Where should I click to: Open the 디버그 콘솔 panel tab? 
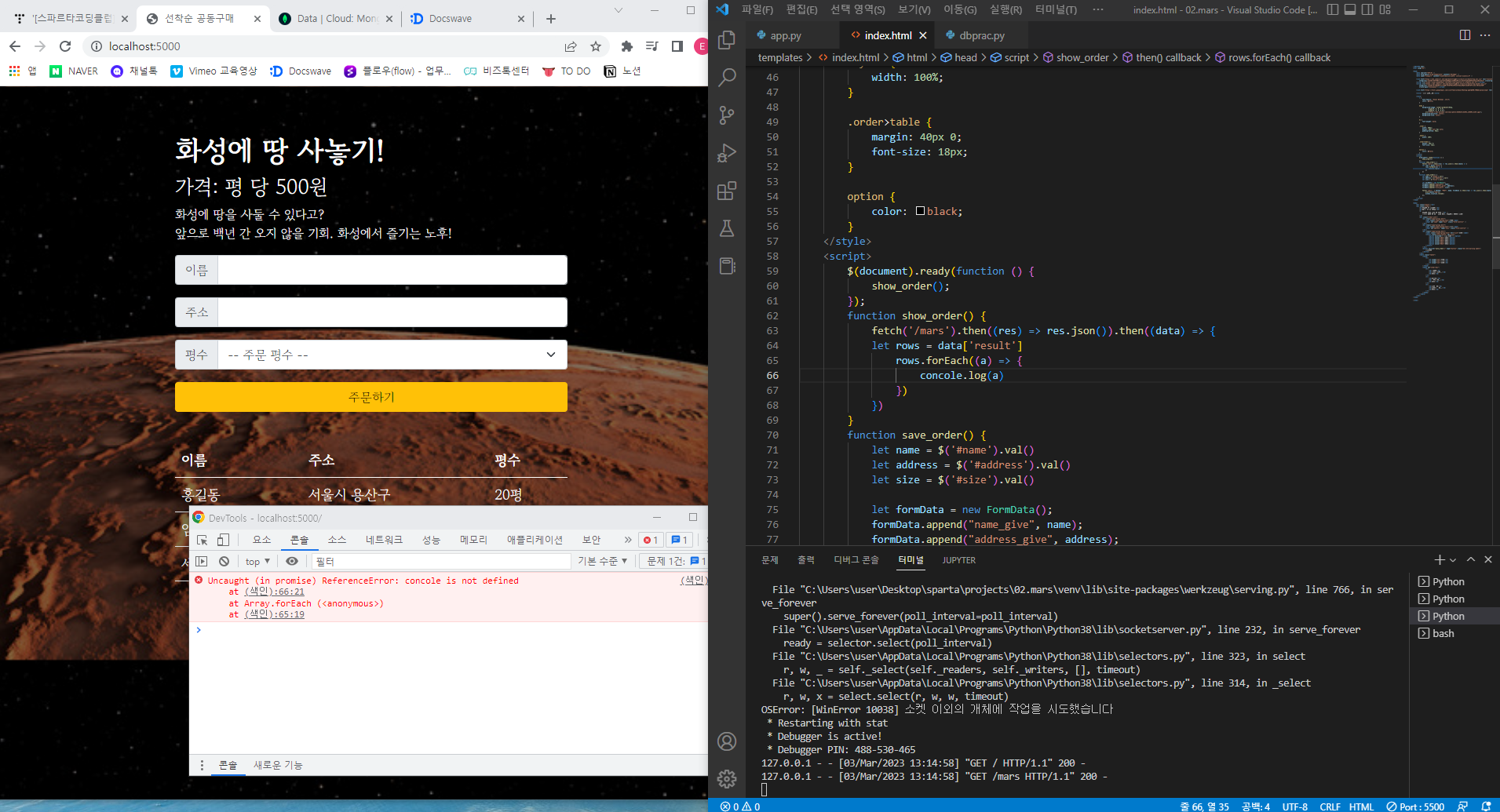[856, 559]
